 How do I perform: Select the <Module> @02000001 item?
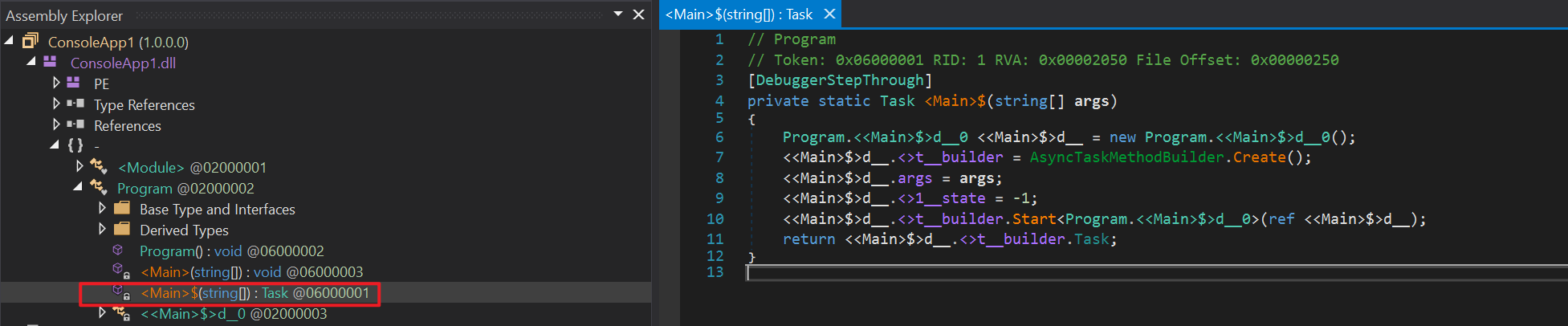coord(192,167)
